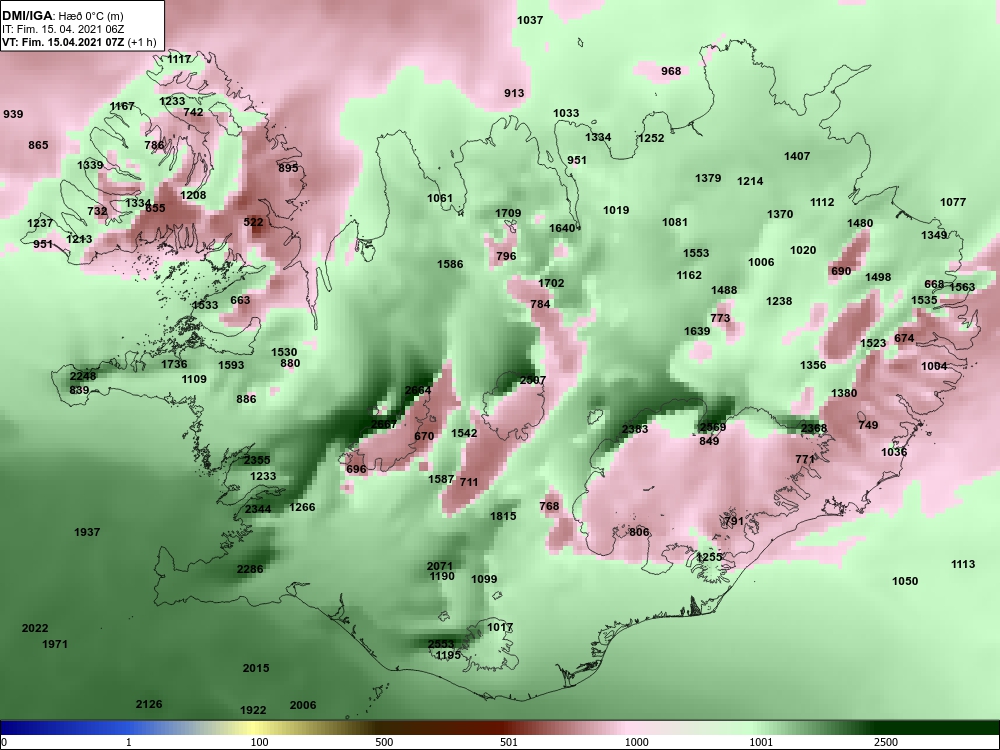Select the 2553 value near south coast
The image size is (1000, 750).
(x=441, y=644)
